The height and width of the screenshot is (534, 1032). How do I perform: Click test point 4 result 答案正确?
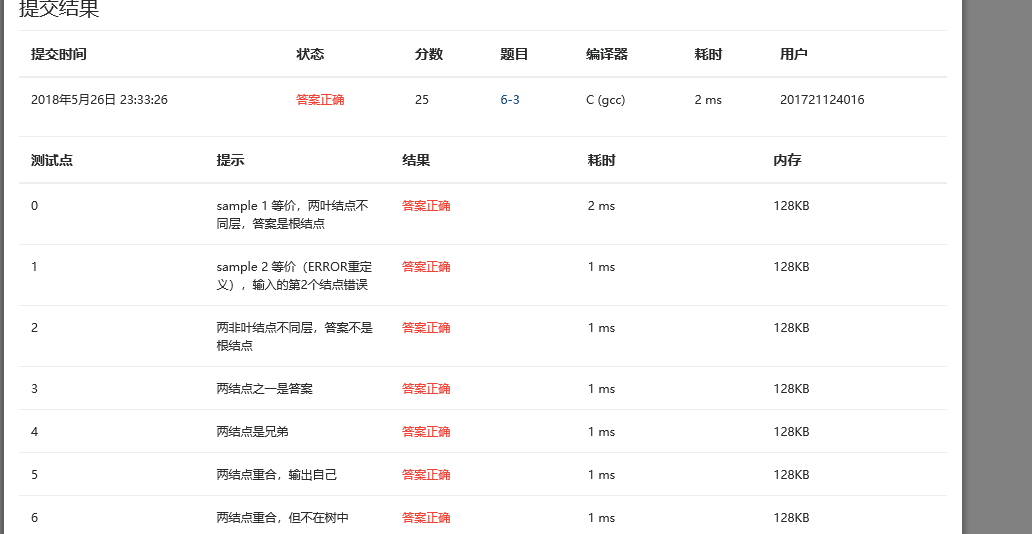coord(426,432)
